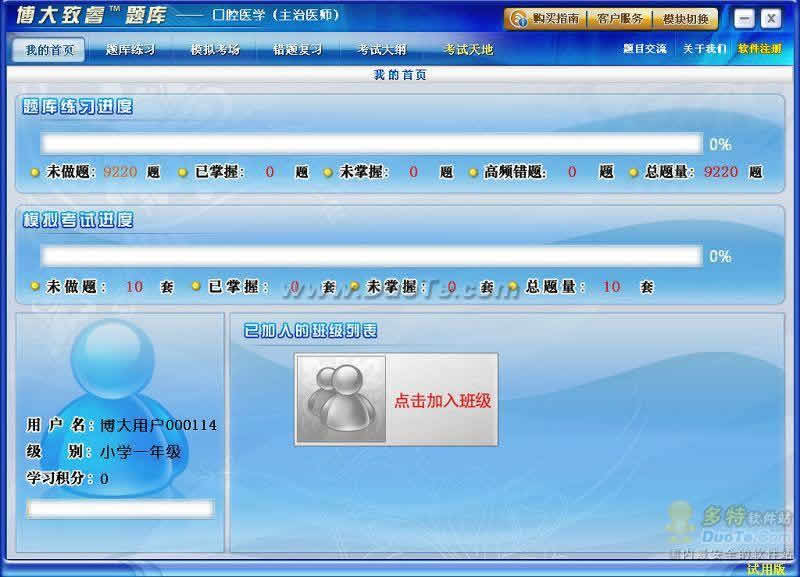Click the 题库练习进度 progress bar
800x577 pixels.
pyautogui.click(x=371, y=144)
